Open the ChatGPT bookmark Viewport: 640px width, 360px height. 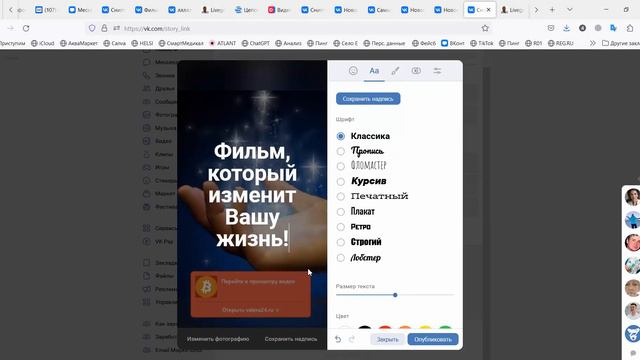click(x=256, y=43)
